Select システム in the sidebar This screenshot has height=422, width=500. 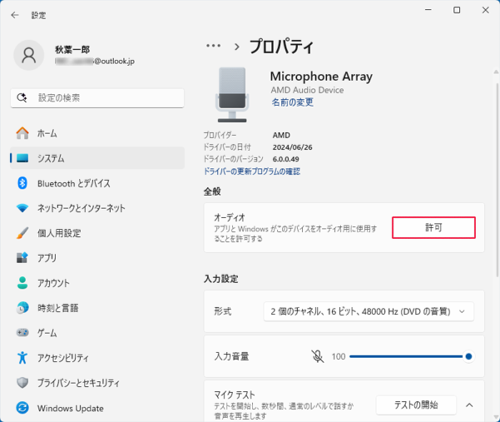[x=97, y=158]
